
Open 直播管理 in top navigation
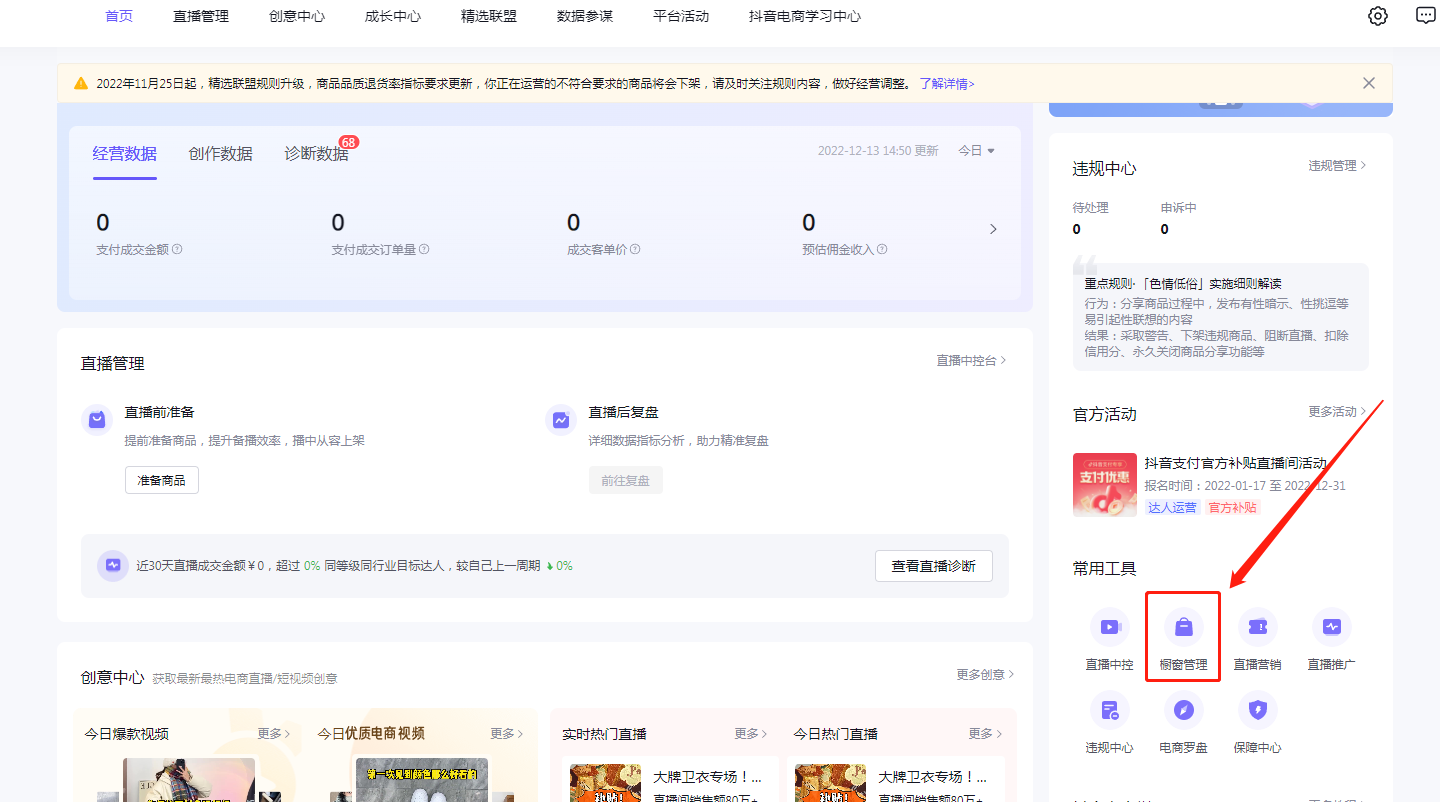tap(201, 16)
